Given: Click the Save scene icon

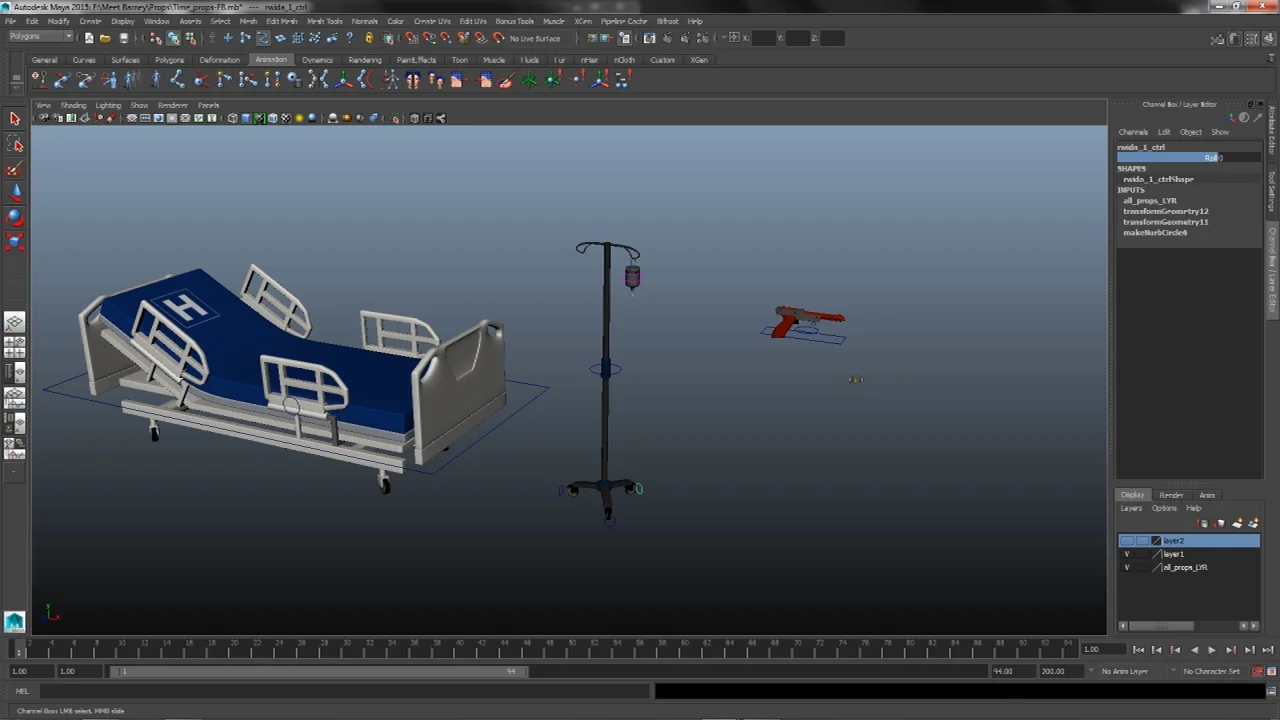Looking at the screenshot, I should [x=123, y=38].
